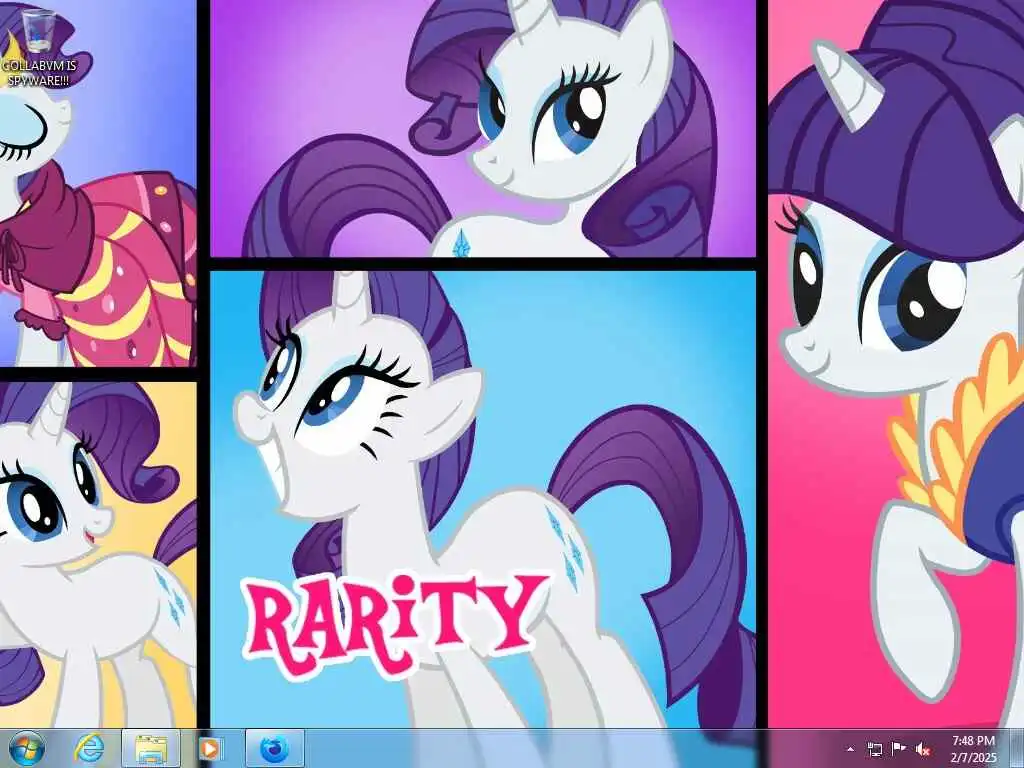Launch Windows Media Player from taskbar

[210, 748]
